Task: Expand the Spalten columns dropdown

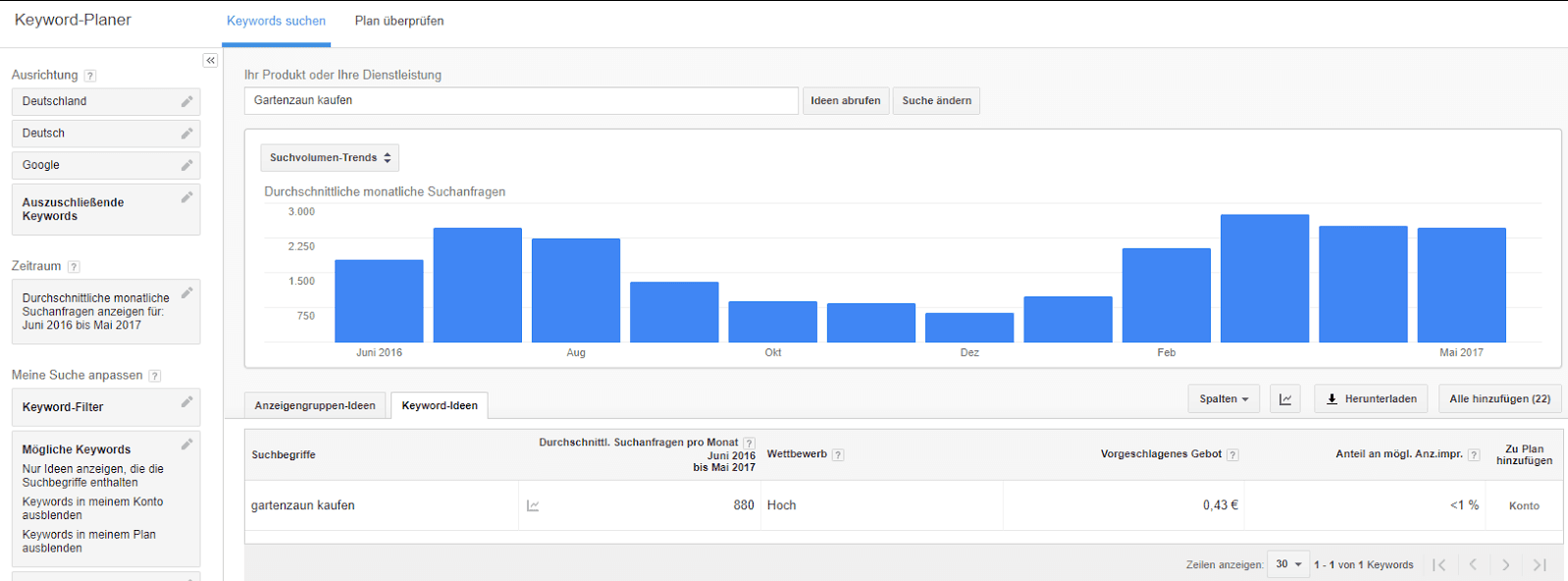Action: pyautogui.click(x=1224, y=399)
